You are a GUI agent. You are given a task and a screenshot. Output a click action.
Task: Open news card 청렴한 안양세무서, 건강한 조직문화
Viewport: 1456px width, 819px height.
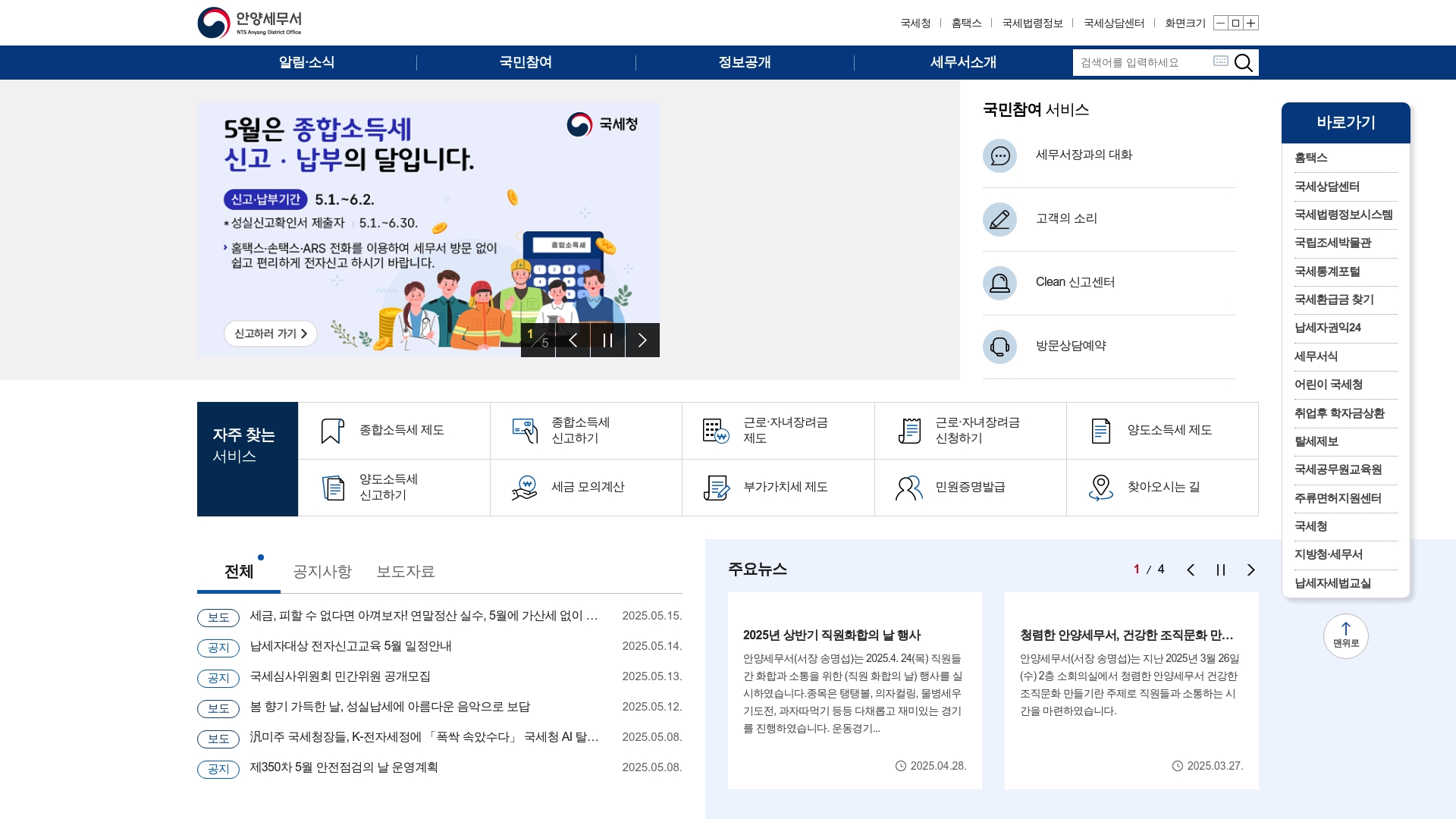(1131, 691)
